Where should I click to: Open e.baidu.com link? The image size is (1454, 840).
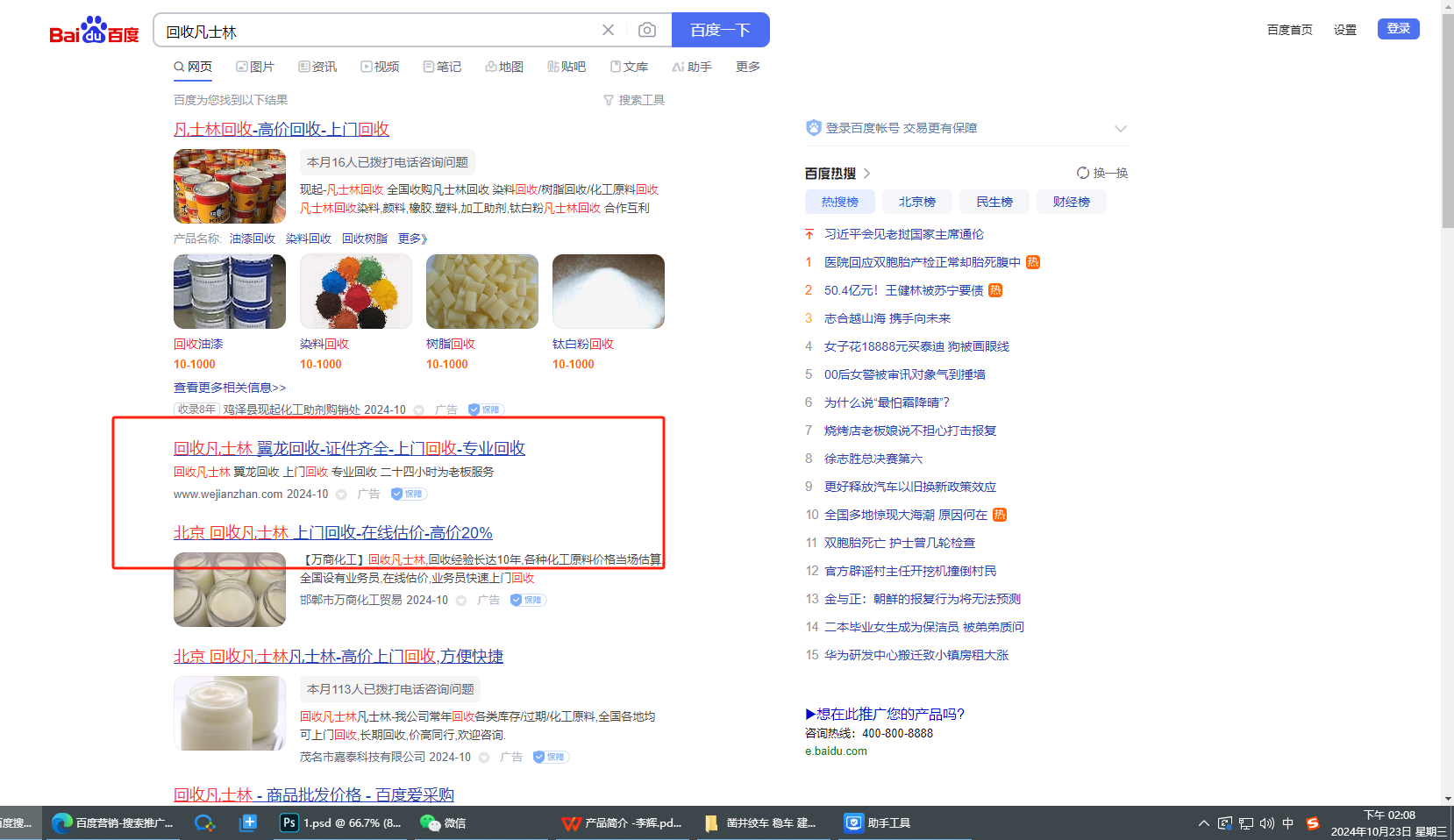click(836, 751)
